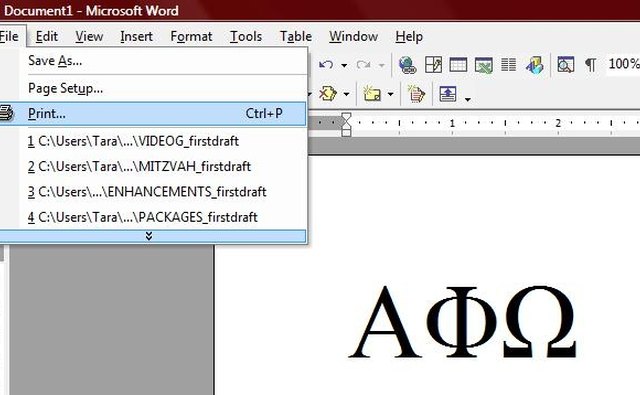This screenshot has height=395, width=640.
Task: Expand the File menu with double chevron
Action: (x=153, y=236)
